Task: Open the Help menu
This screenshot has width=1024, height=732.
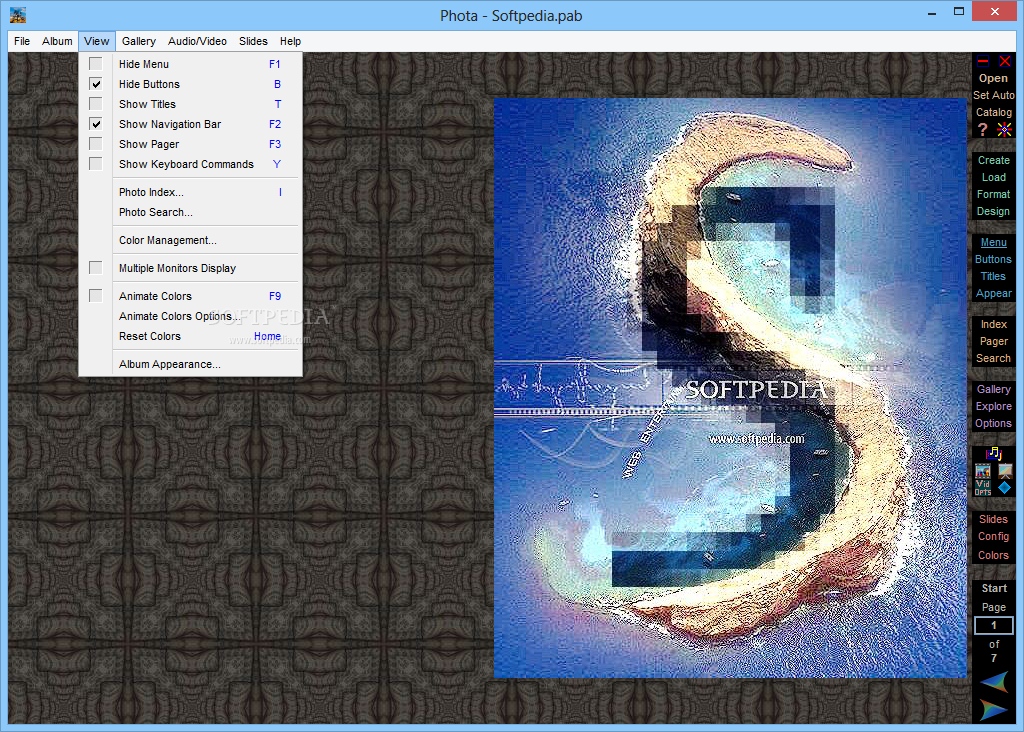Action: pos(290,41)
